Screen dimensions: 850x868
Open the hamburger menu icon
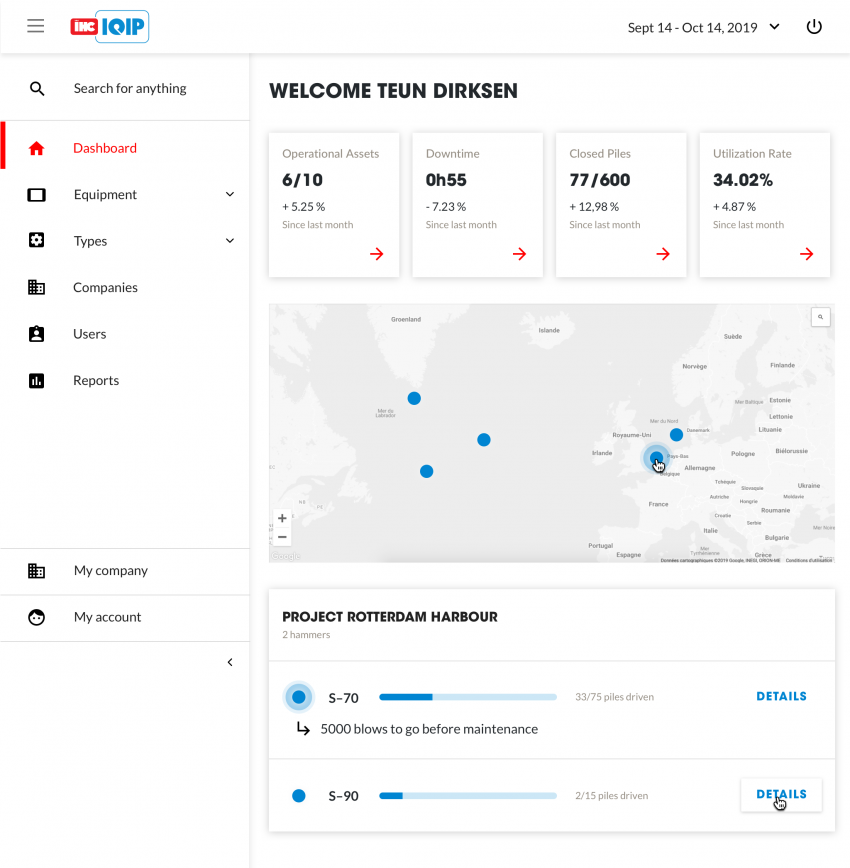tap(36, 27)
